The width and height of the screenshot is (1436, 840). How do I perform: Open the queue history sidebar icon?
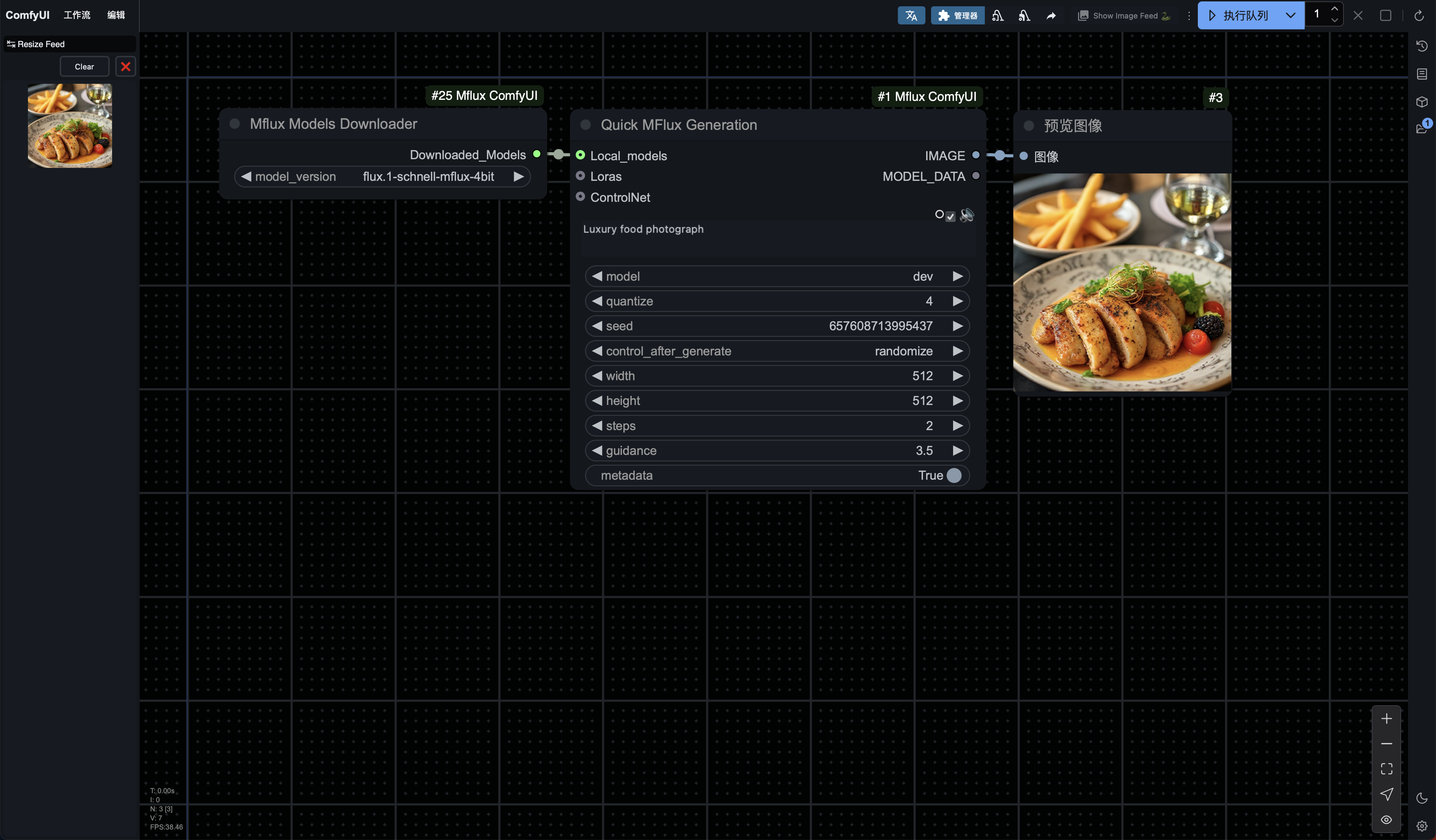tap(1421, 46)
